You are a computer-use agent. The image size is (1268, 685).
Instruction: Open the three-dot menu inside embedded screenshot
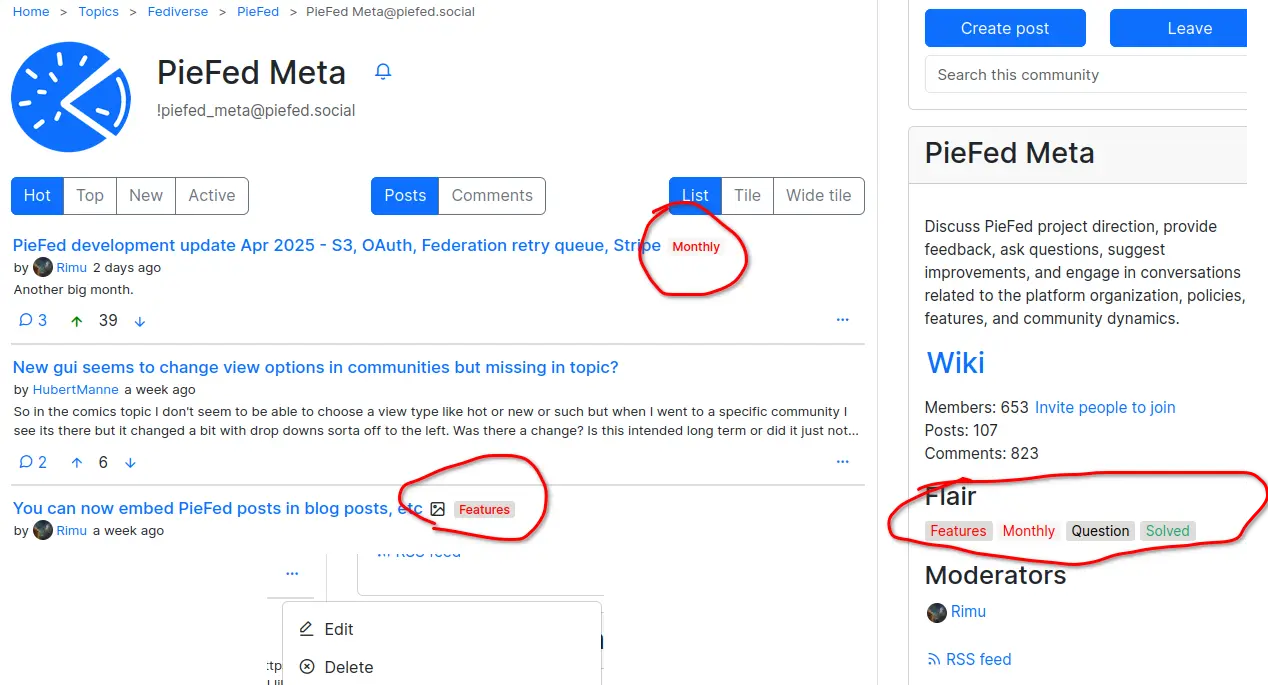click(292, 574)
